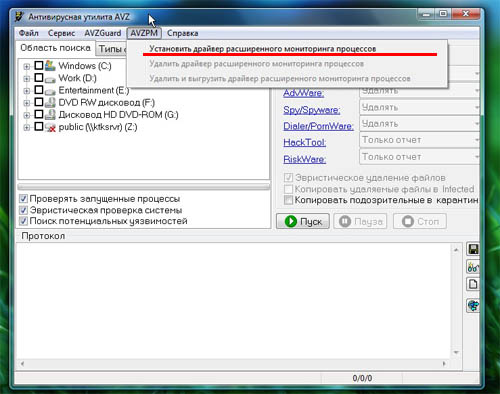Switch to the Типы файлов tab
Image resolution: width=500 pixels, height=394 pixels.
(112, 49)
